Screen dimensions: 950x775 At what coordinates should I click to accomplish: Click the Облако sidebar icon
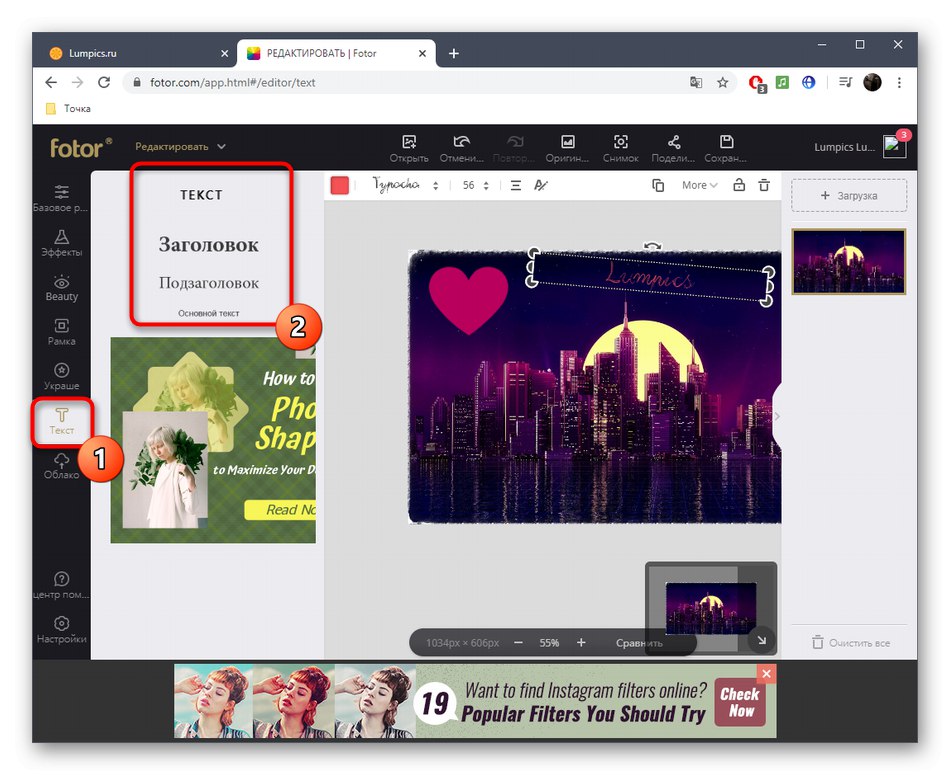point(61,467)
